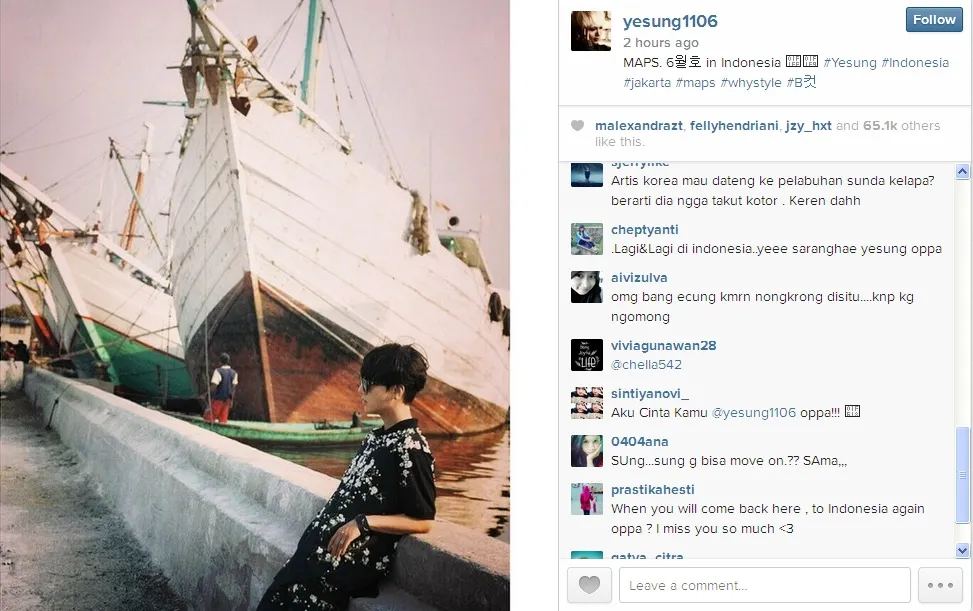Like the post with the heart button
This screenshot has width=973, height=611.
pyautogui.click(x=589, y=585)
